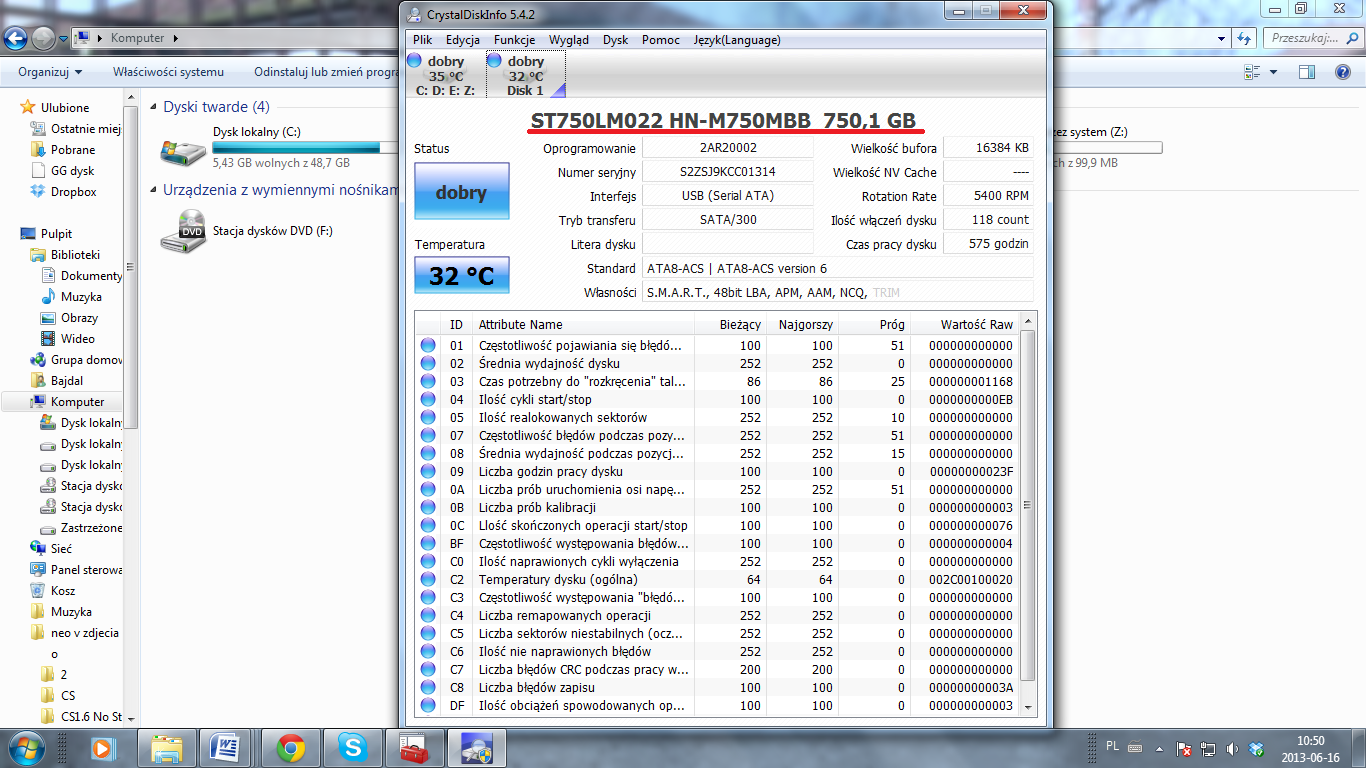Open the Windows Start button
This screenshot has height=768, width=1366.
(x=26, y=747)
